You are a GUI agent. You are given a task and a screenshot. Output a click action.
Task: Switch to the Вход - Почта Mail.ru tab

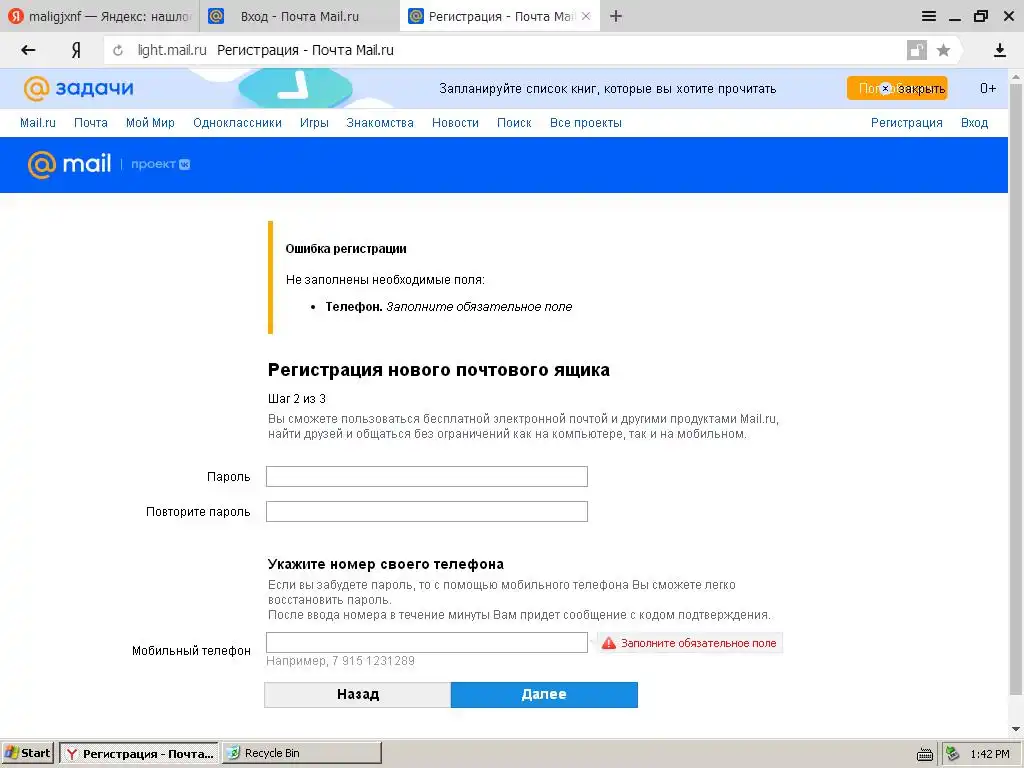coord(299,16)
